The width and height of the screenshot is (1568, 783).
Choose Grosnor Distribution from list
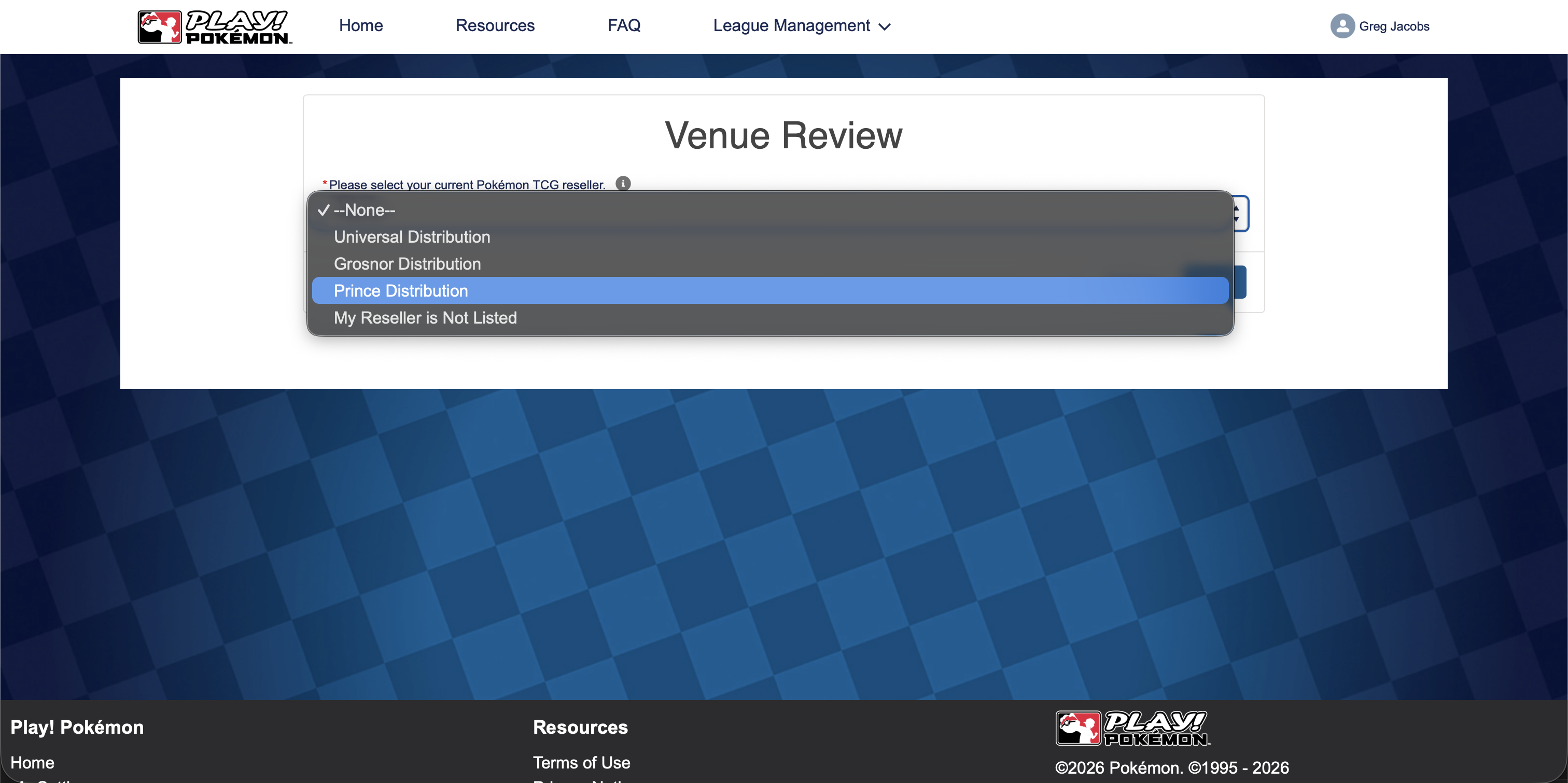(x=407, y=263)
